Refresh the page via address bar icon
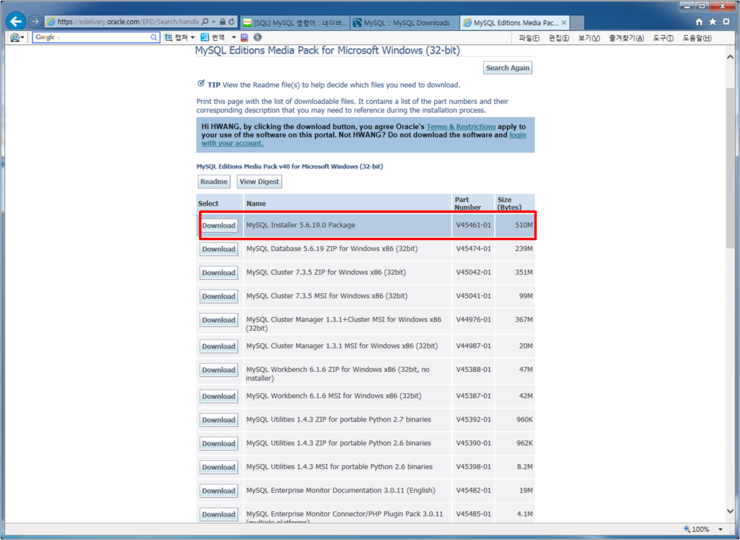The height and width of the screenshot is (540, 740). pos(231,22)
